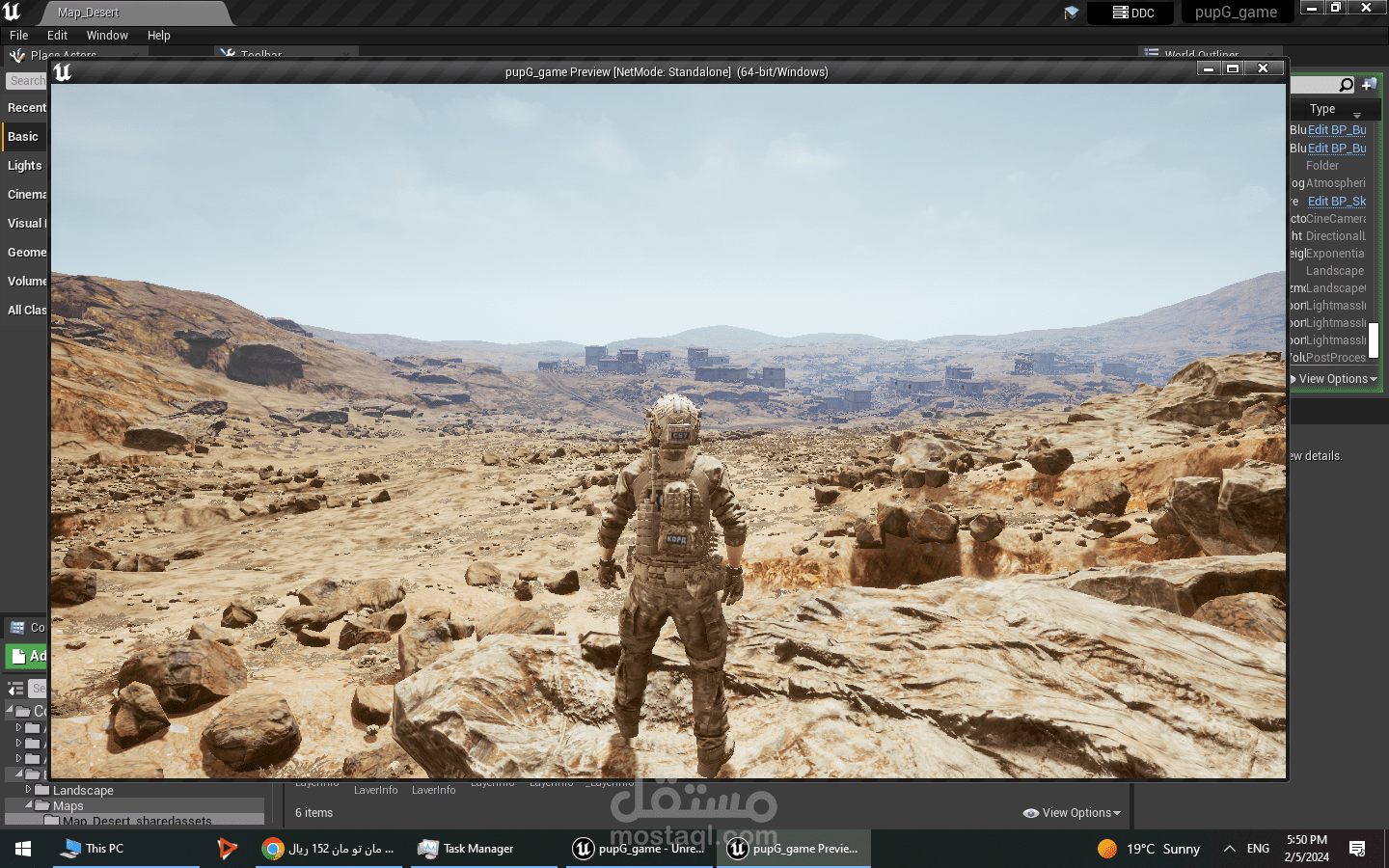Click the pupG_game project name label
Image resolution: width=1389 pixels, height=868 pixels.
coord(1236,13)
